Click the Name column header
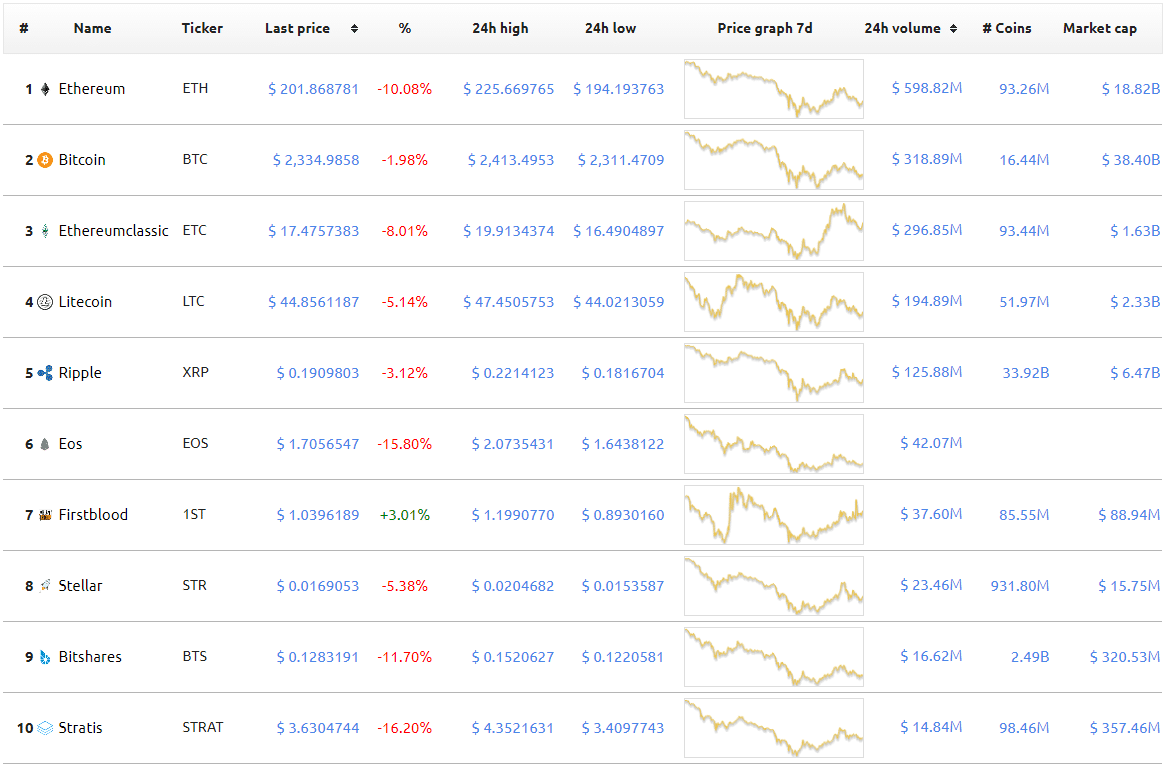1168x766 pixels. (x=92, y=28)
